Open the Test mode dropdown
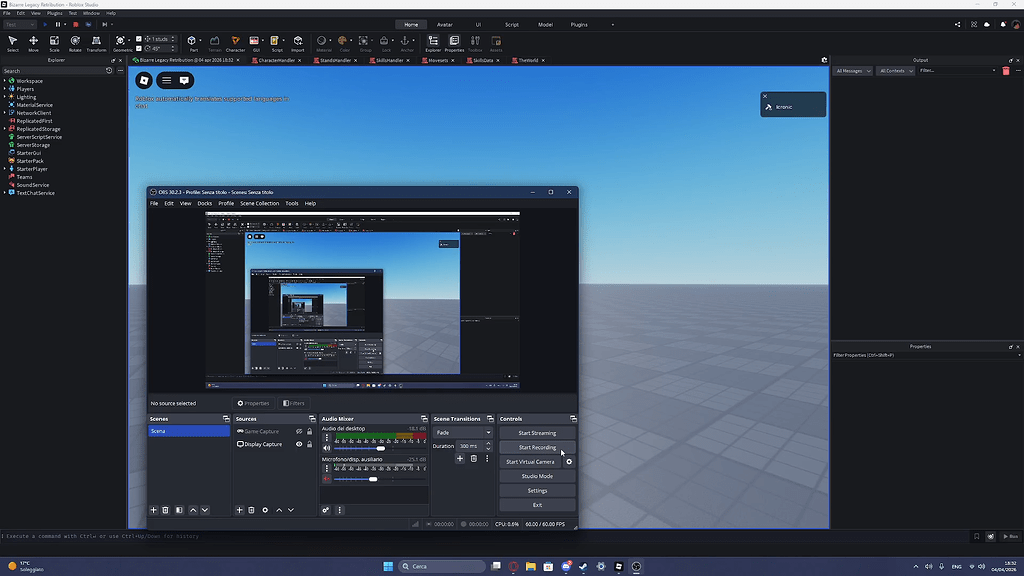Screen dimensions: 1024x576 click(20, 25)
